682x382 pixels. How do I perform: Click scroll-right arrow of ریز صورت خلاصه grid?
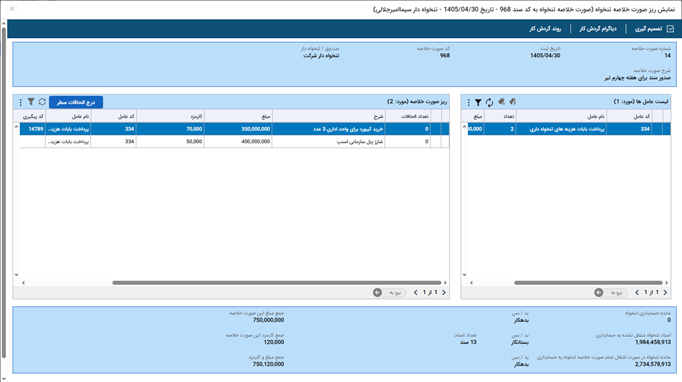click(445, 283)
